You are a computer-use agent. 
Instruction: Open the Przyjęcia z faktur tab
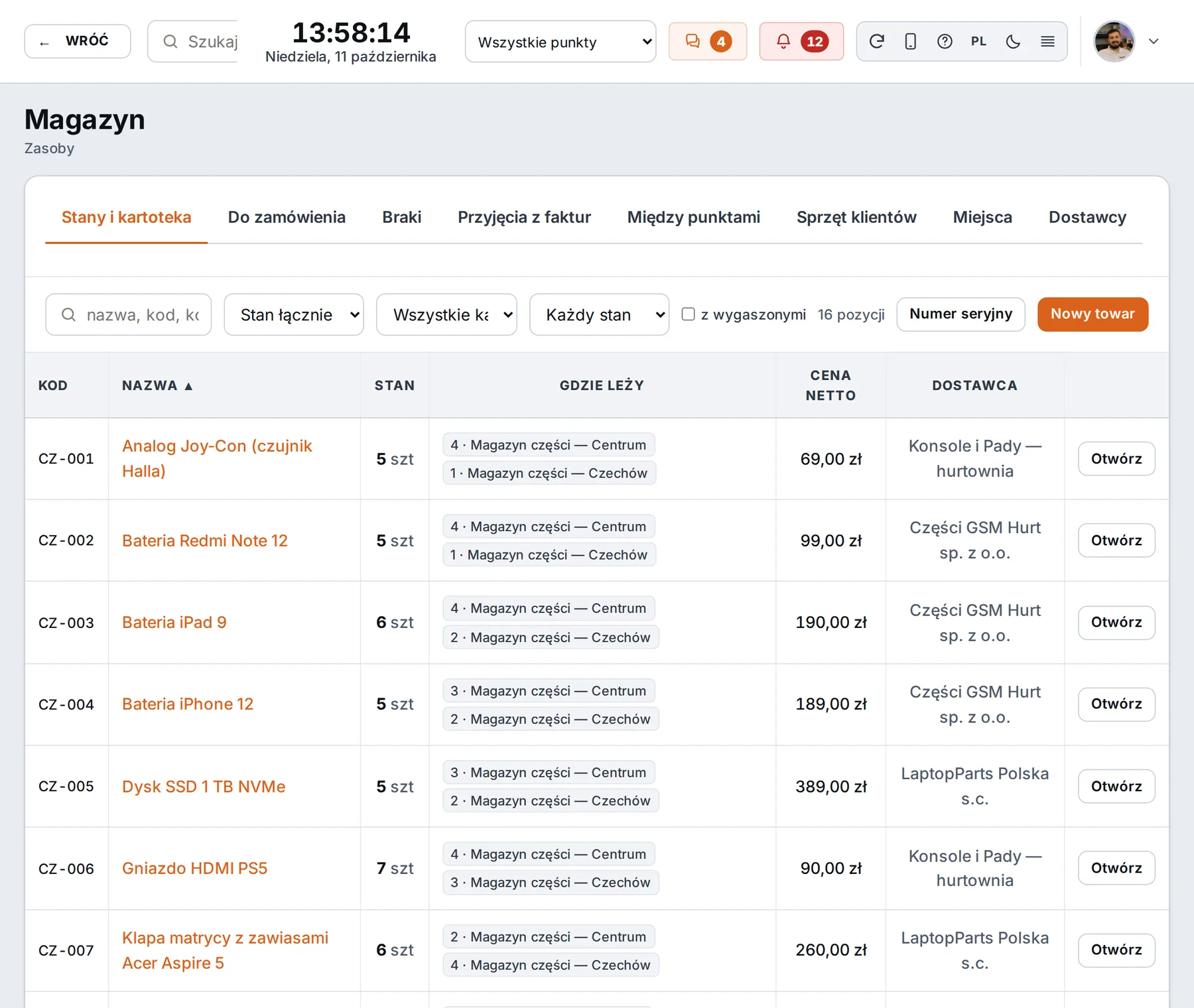524,217
